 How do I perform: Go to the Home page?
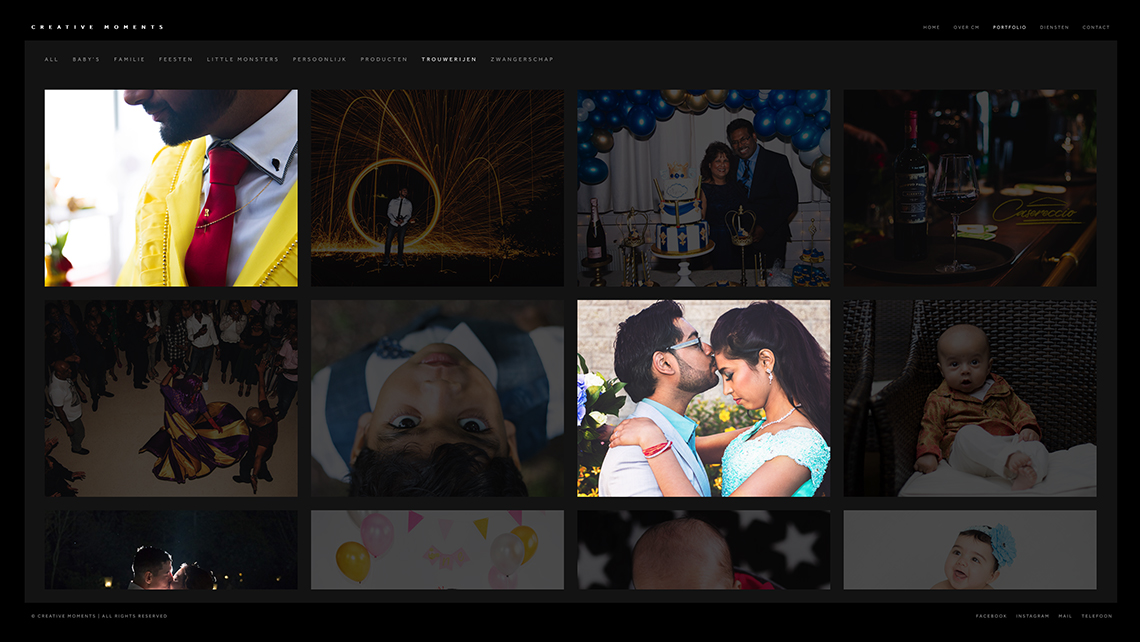point(931,27)
